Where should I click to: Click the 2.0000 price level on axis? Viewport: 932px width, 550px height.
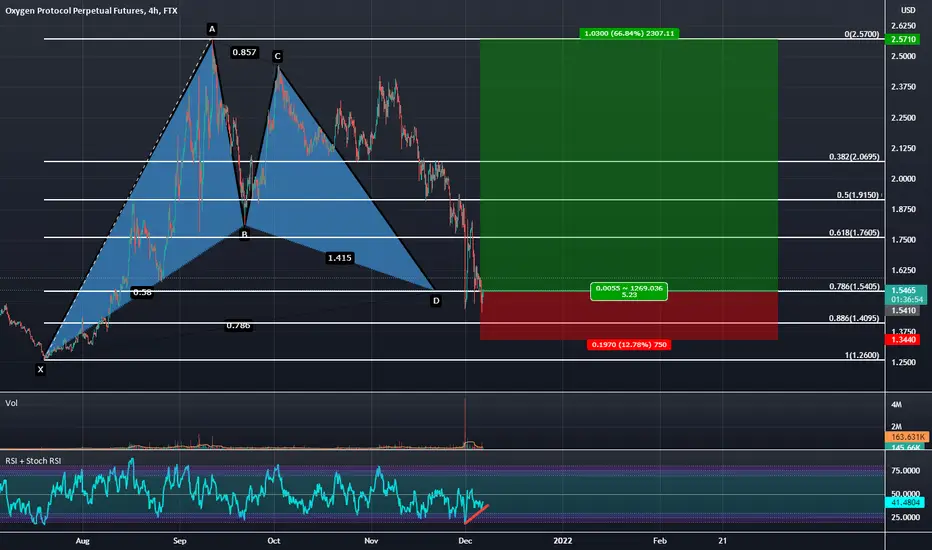903,178
